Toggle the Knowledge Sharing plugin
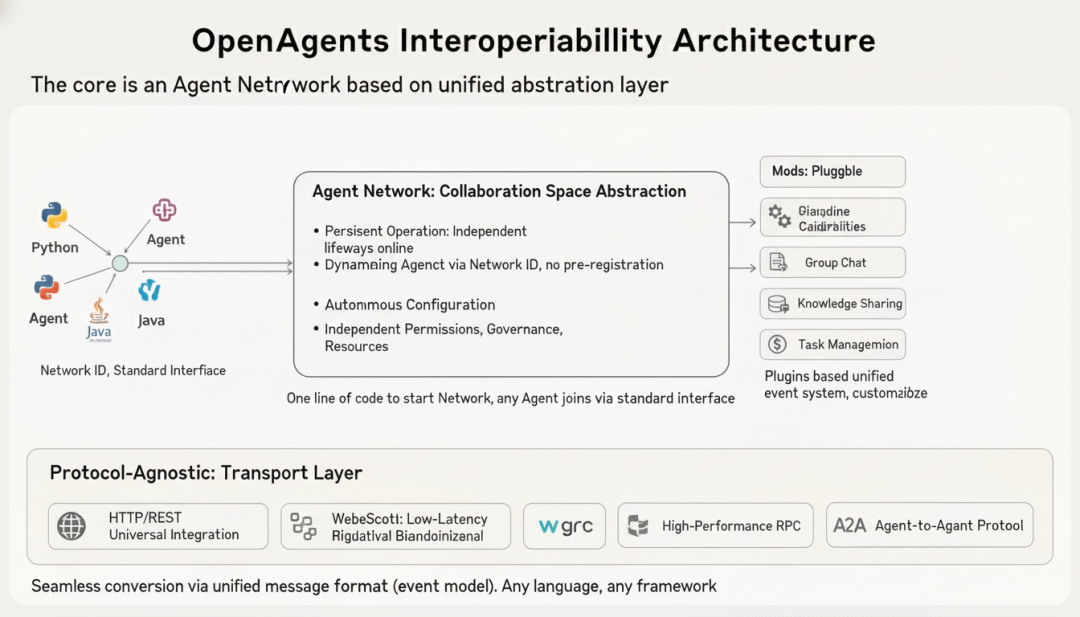Screen dimensions: 1080x617 832,303
